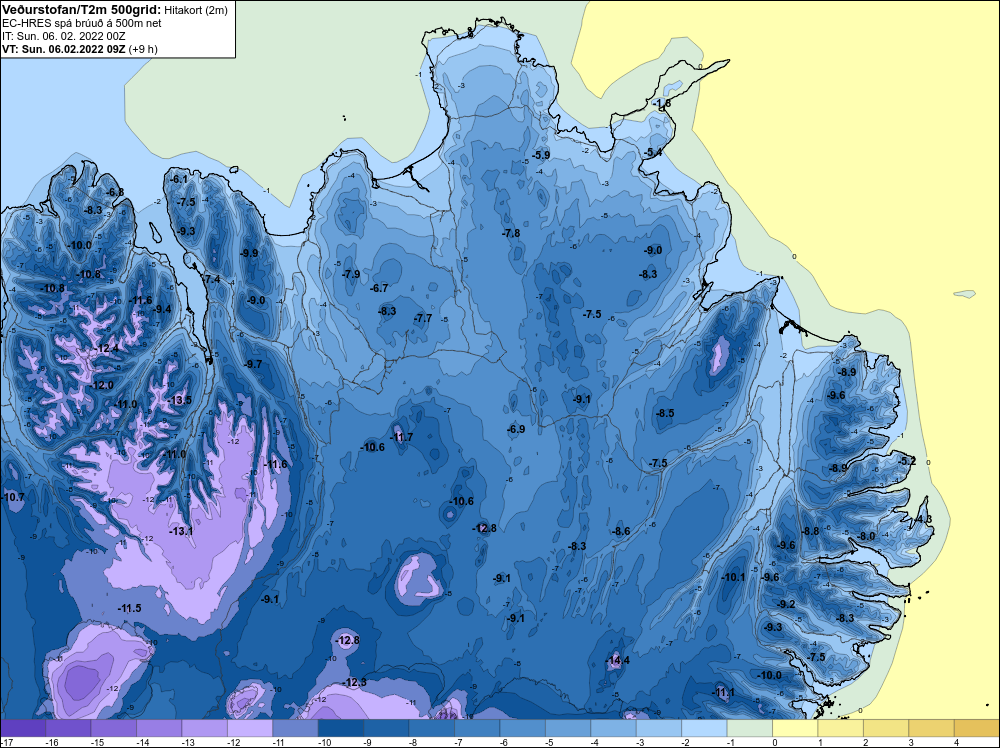Select the -13.1 temperature reading

tap(181, 531)
